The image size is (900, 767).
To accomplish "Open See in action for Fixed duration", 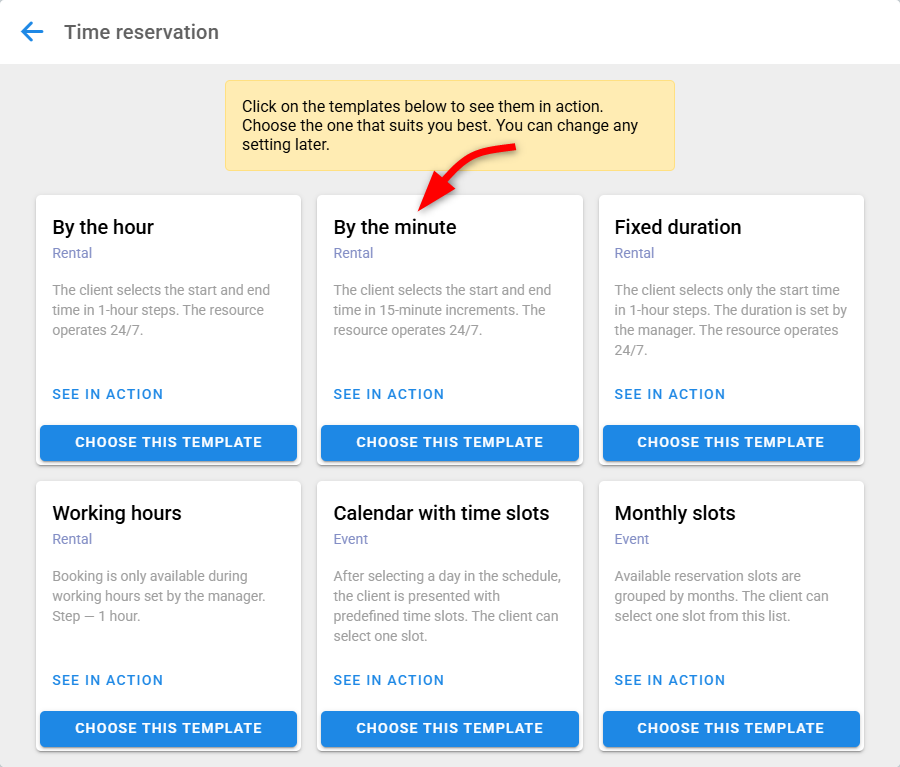I will [x=669, y=394].
